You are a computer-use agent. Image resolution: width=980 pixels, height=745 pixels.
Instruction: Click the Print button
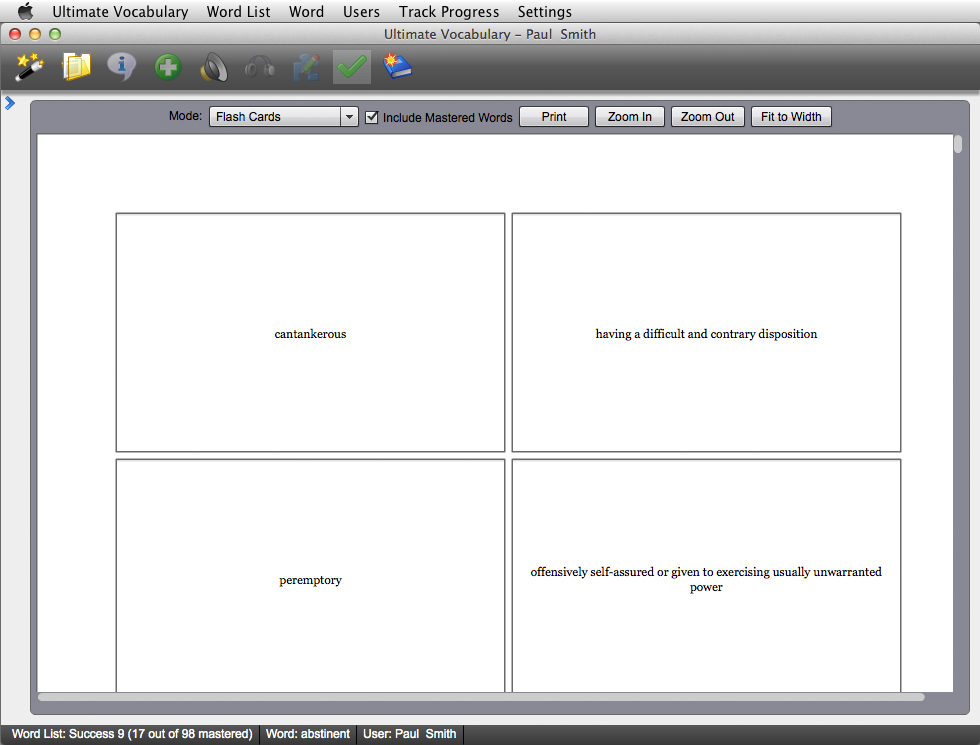coord(554,117)
